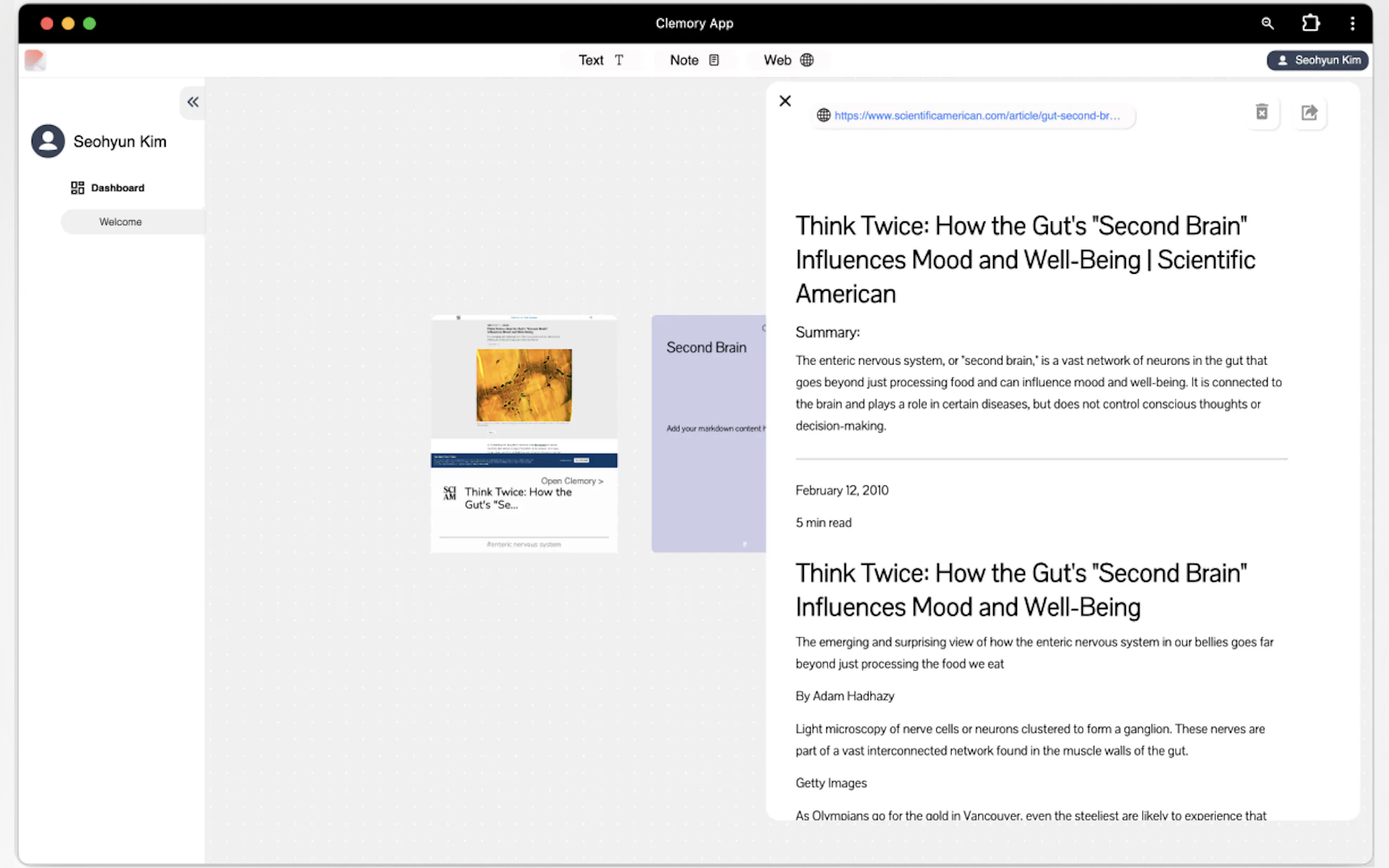Click the '#enteric nervous system' tag
This screenshot has width=1389, height=868.
click(524, 544)
